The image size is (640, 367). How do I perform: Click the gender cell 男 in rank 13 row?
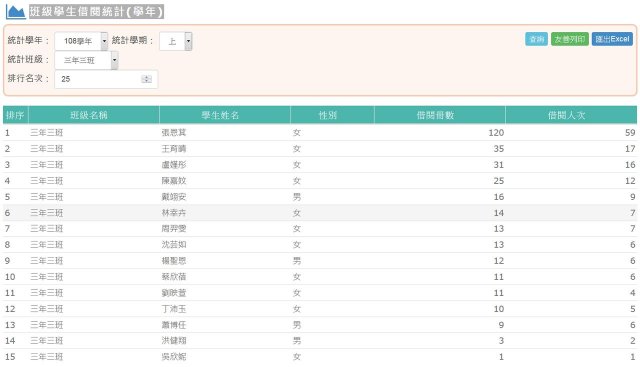pos(297,325)
